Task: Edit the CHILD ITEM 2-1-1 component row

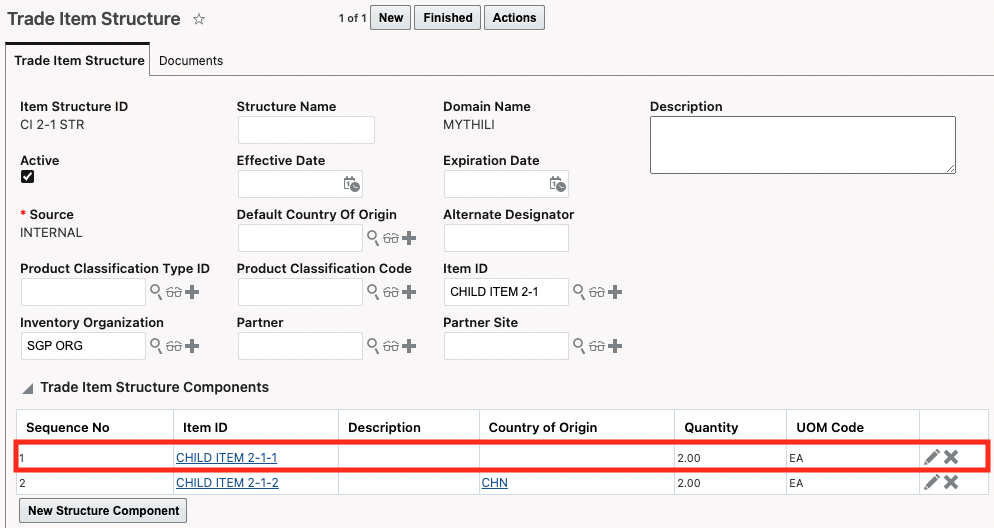Action: 932,457
